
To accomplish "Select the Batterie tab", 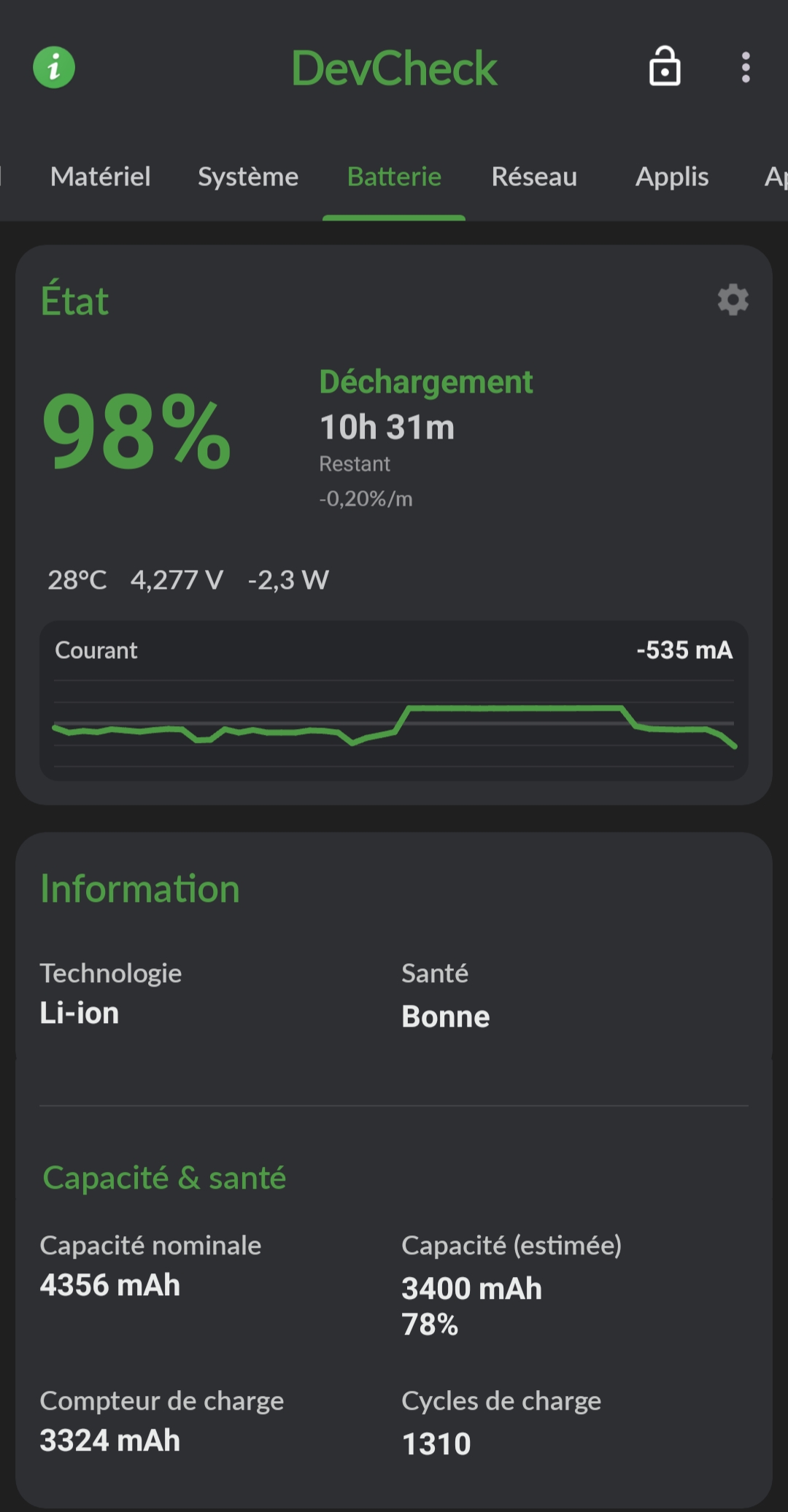I will tap(394, 177).
